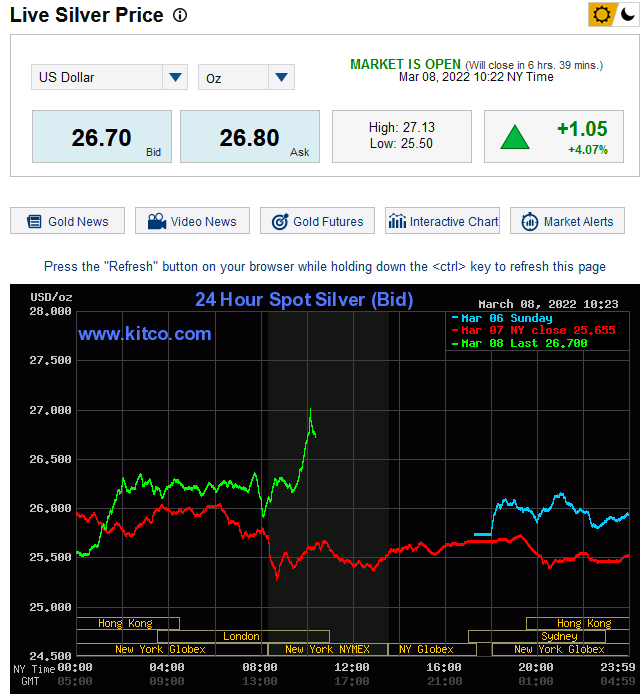The width and height of the screenshot is (642, 695).
Task: Click the www.kitco.com link in chart
Action: coord(145,334)
